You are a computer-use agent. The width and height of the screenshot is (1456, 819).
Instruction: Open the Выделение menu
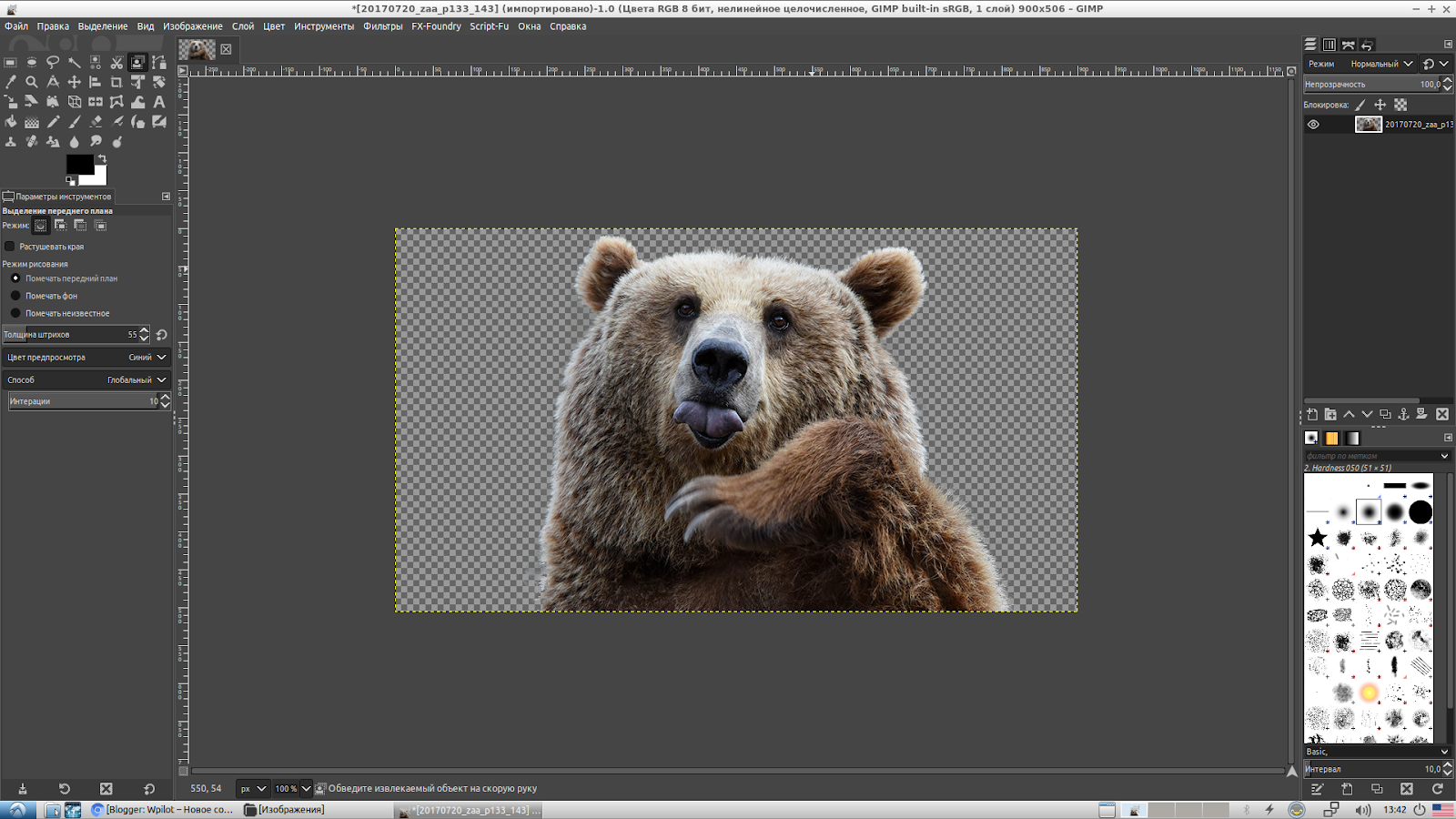(x=103, y=26)
